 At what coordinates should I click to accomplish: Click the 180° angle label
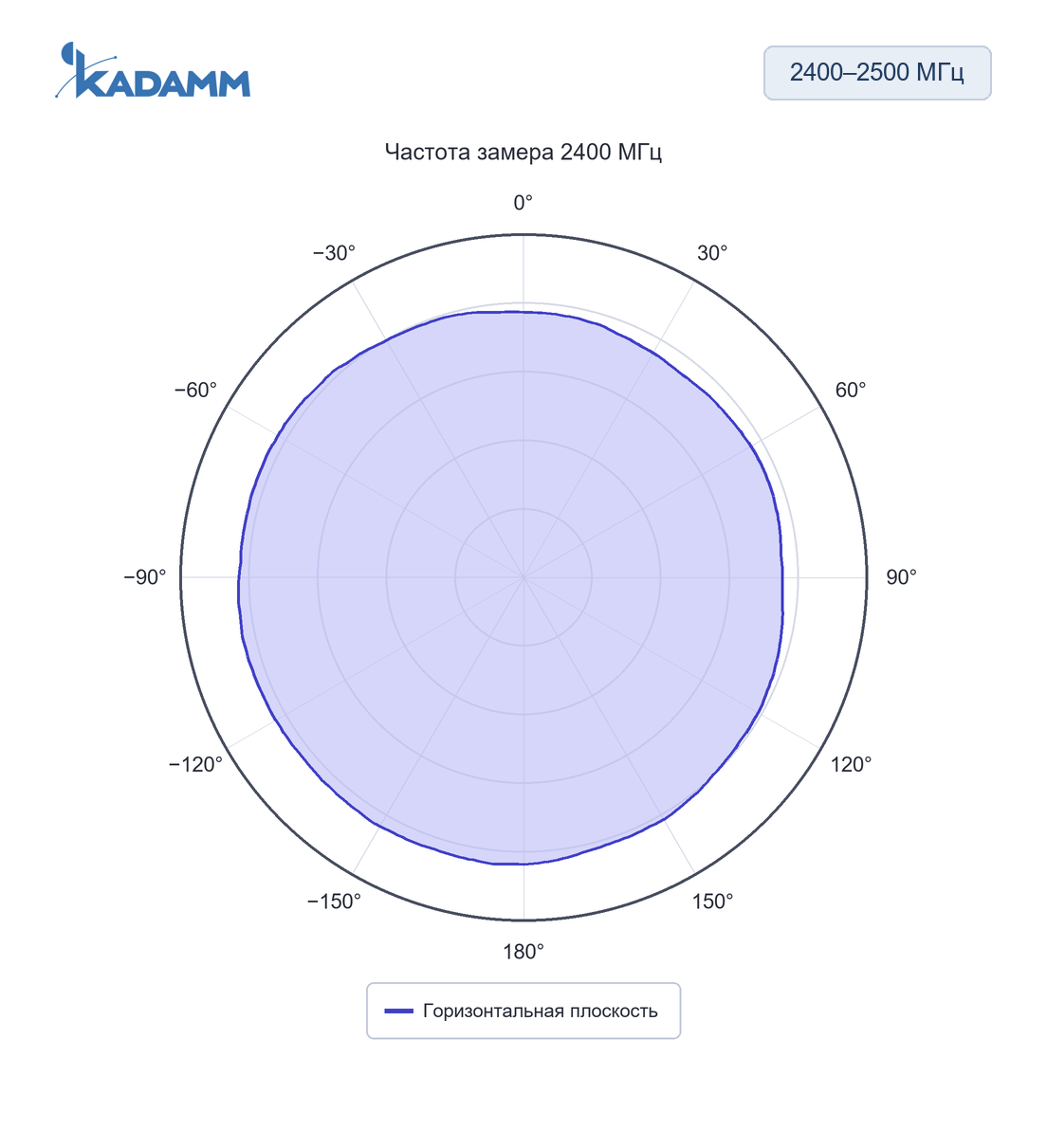[523, 952]
